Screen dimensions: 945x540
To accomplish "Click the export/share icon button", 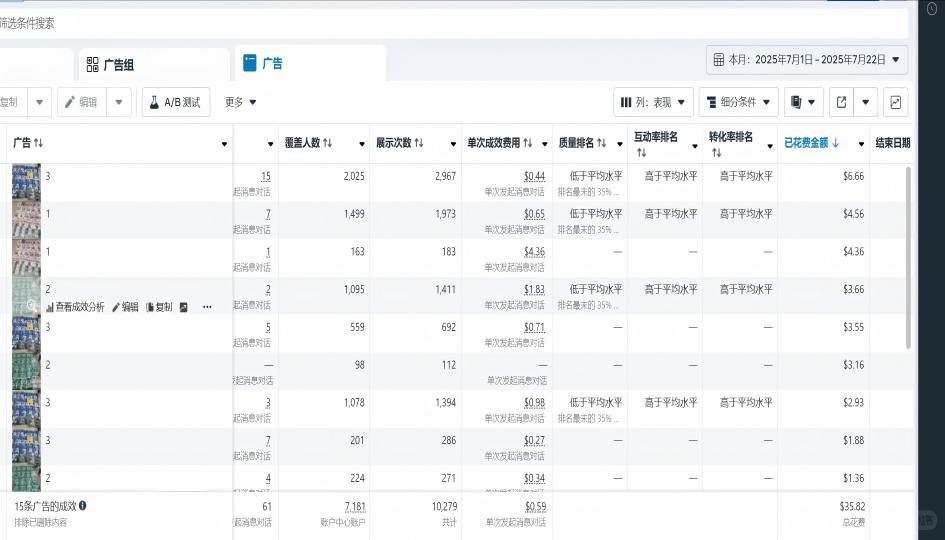I will point(842,102).
